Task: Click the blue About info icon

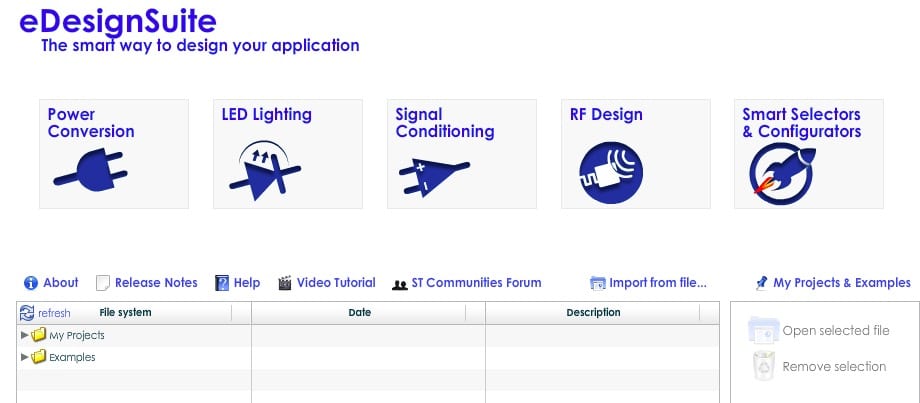Action: coord(31,283)
